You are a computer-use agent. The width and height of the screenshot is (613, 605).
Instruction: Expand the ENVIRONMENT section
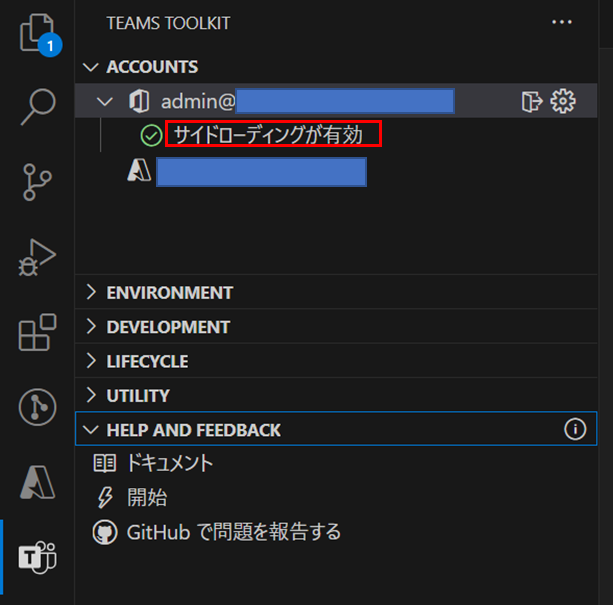tap(91, 292)
